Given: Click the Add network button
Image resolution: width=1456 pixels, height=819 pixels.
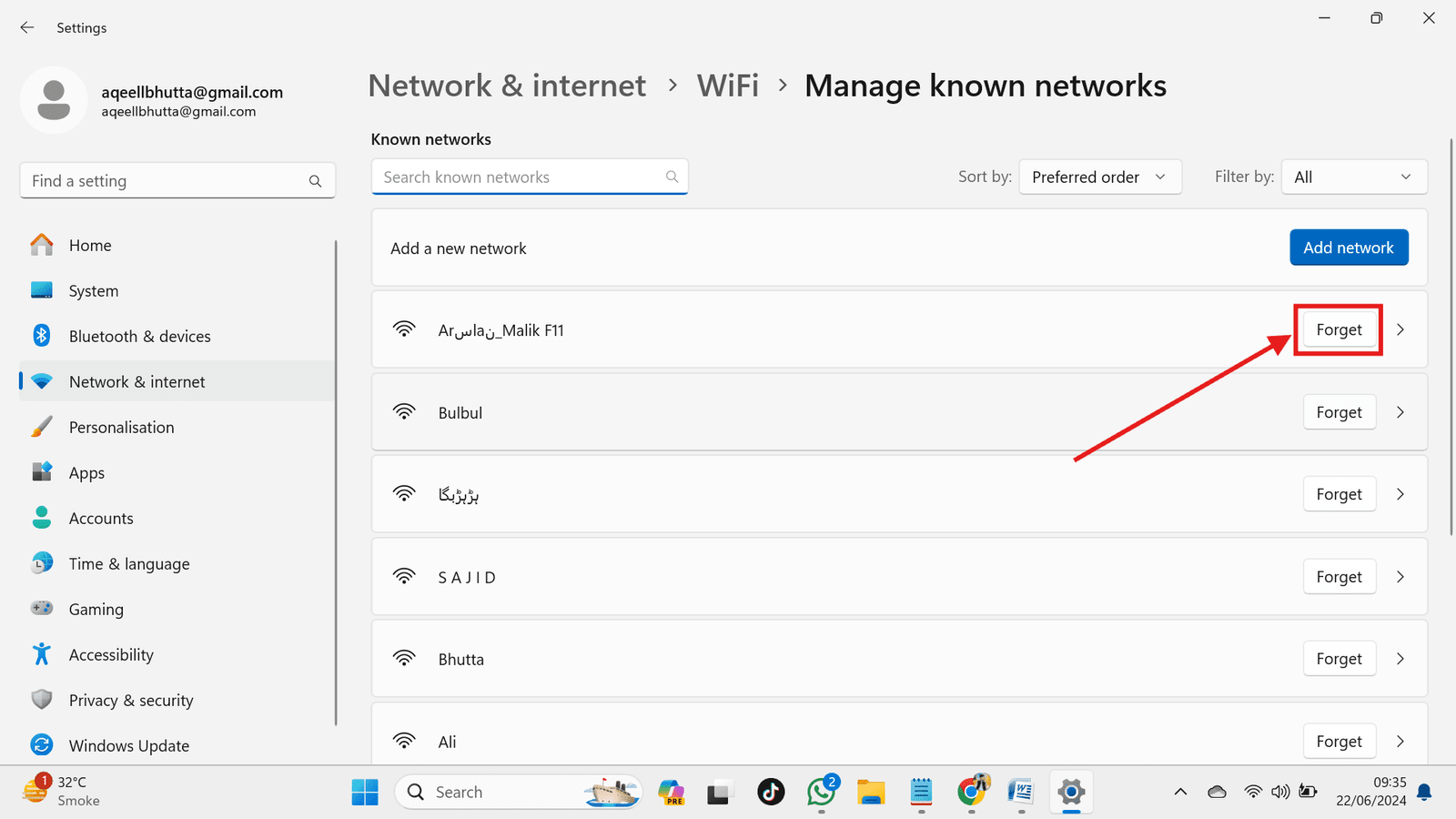Looking at the screenshot, I should [x=1348, y=247].
